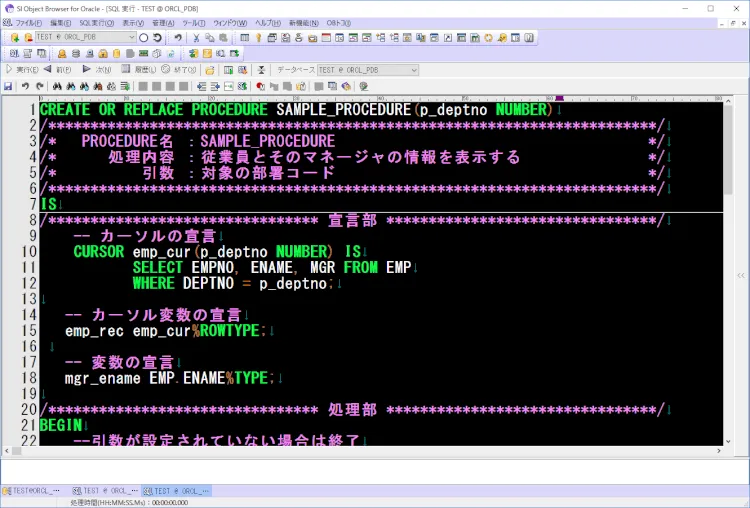Click the SQL window icon at second toolbar start
Screen dimensions: 750x508
(14, 54)
